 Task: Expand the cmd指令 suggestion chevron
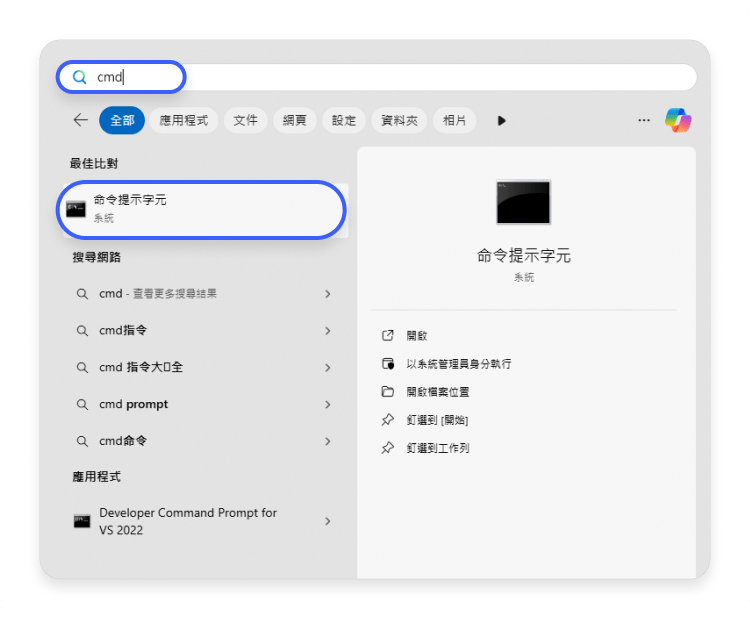tap(328, 330)
